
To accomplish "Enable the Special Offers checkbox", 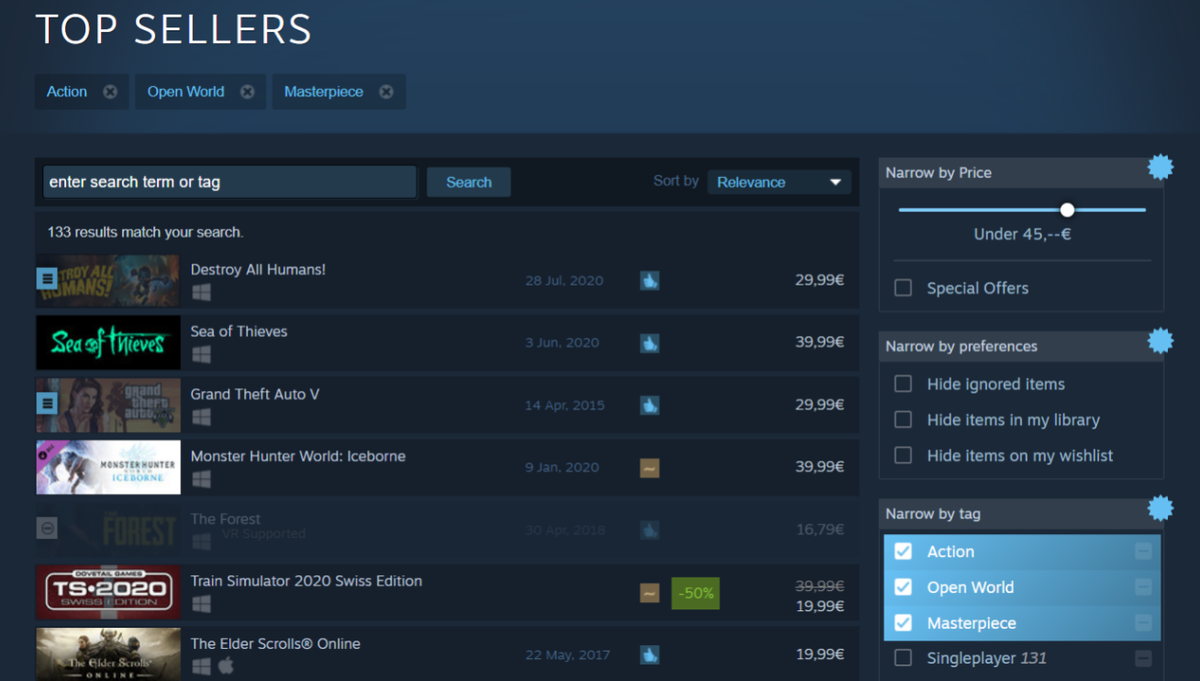I will pos(903,288).
